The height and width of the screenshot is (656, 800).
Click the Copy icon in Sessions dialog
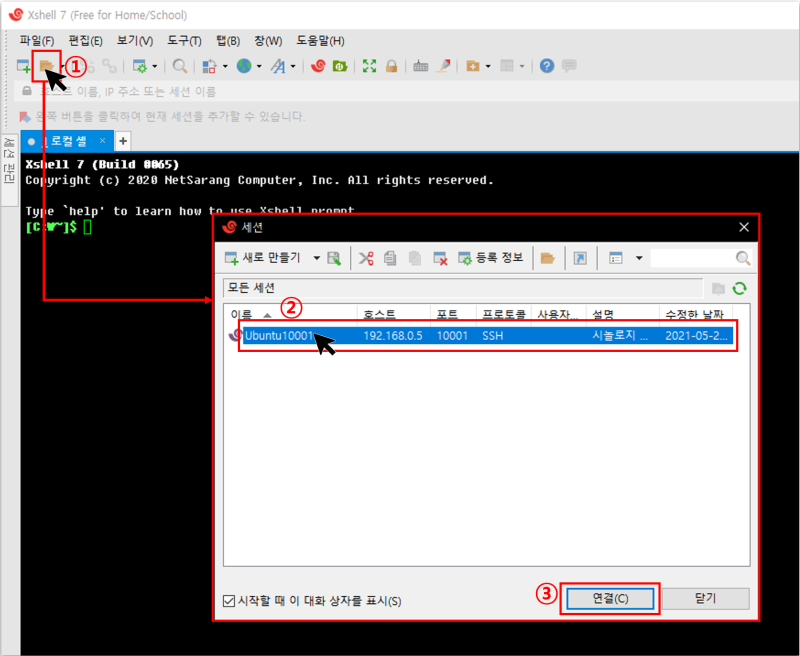(390, 258)
